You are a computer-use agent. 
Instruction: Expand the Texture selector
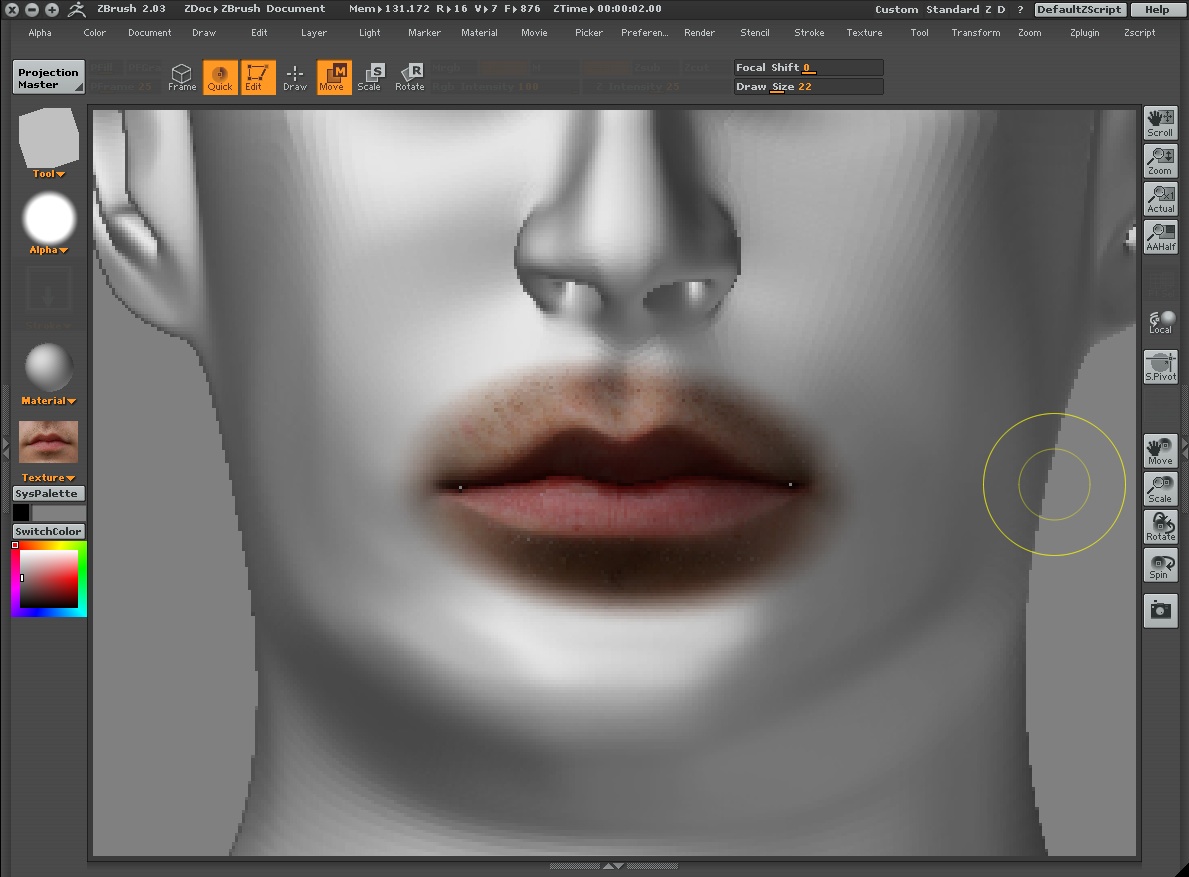(x=47, y=477)
